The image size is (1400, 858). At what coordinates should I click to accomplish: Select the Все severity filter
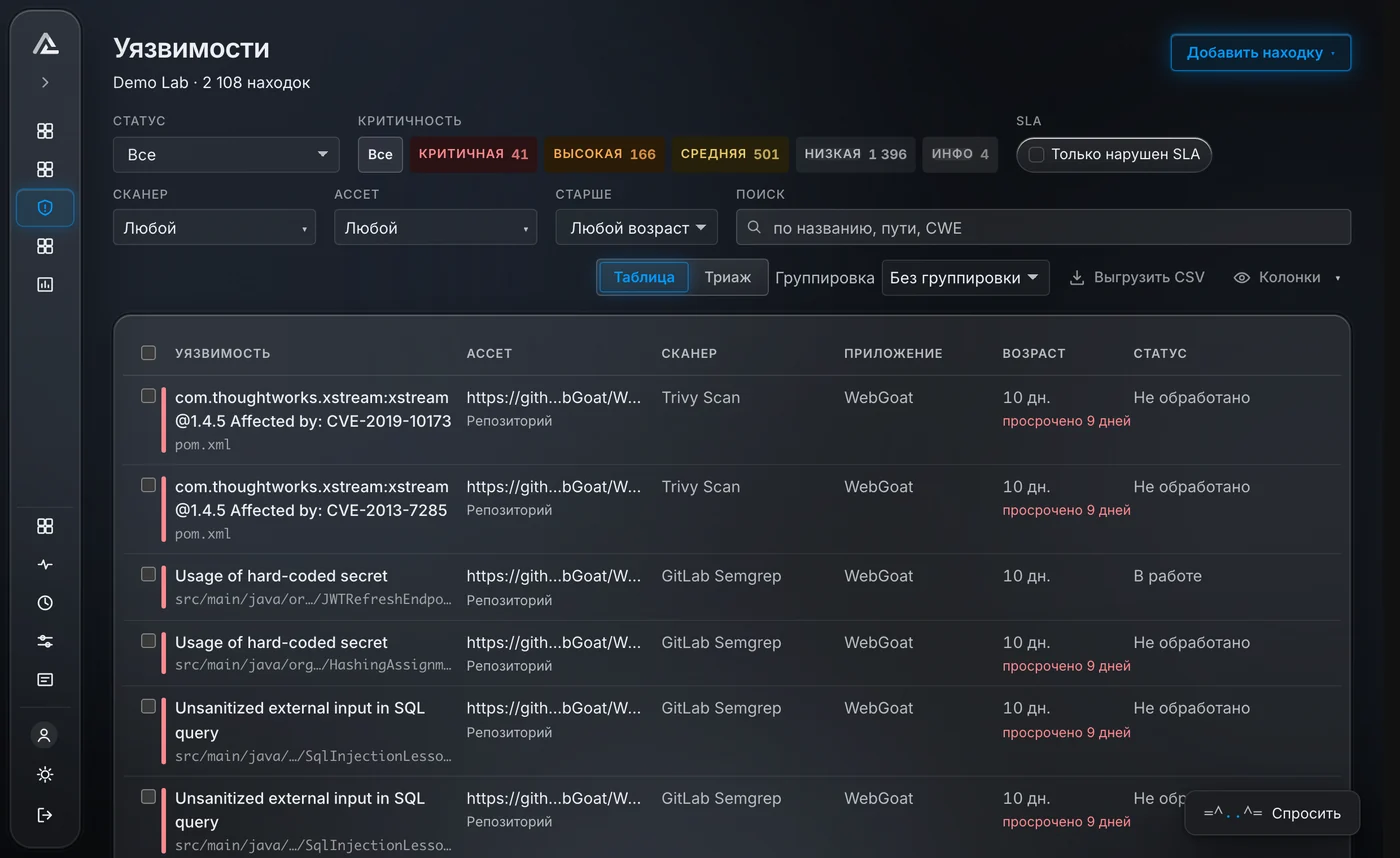pyautogui.click(x=380, y=155)
